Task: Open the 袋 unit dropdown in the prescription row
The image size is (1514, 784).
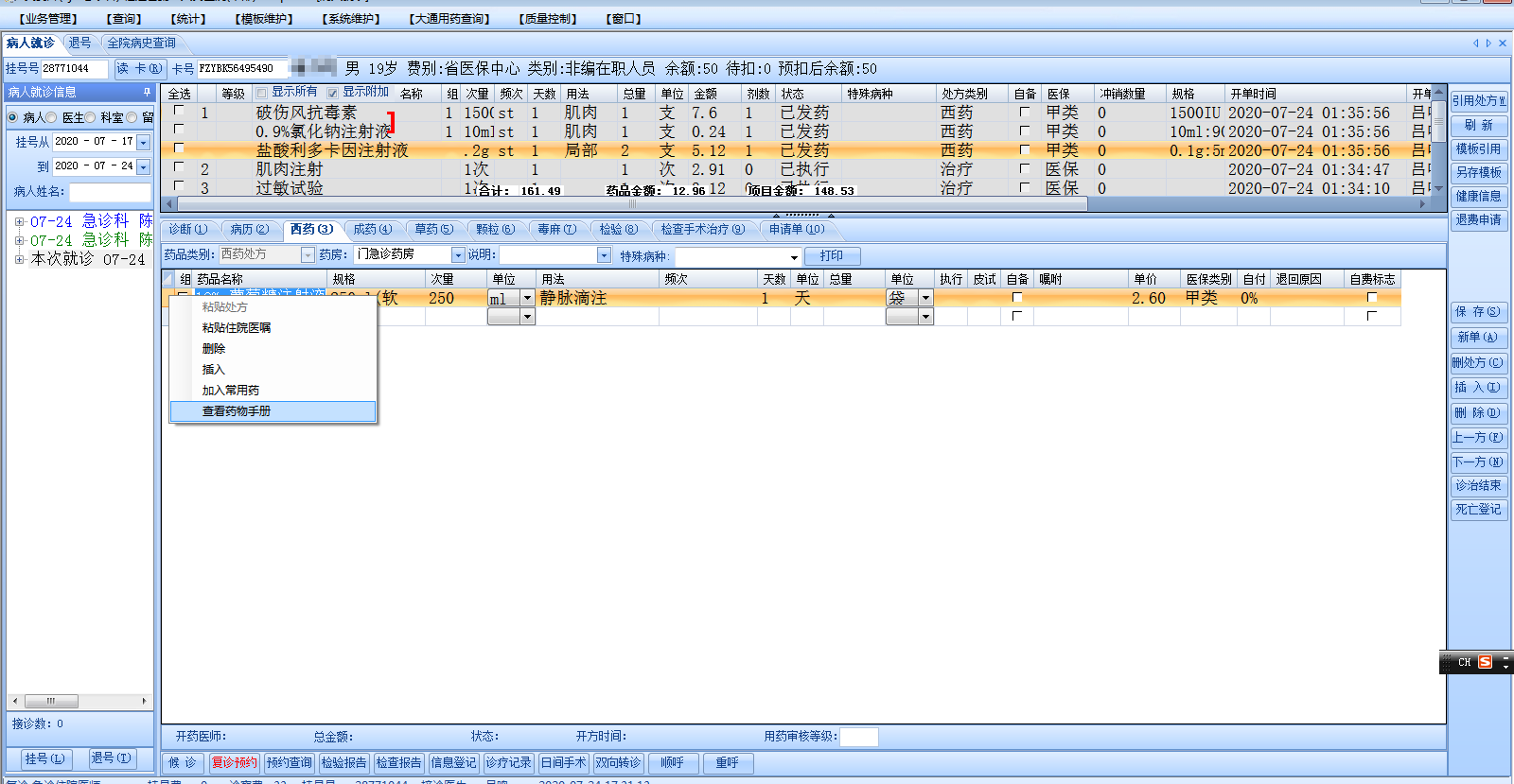Action: [925, 298]
